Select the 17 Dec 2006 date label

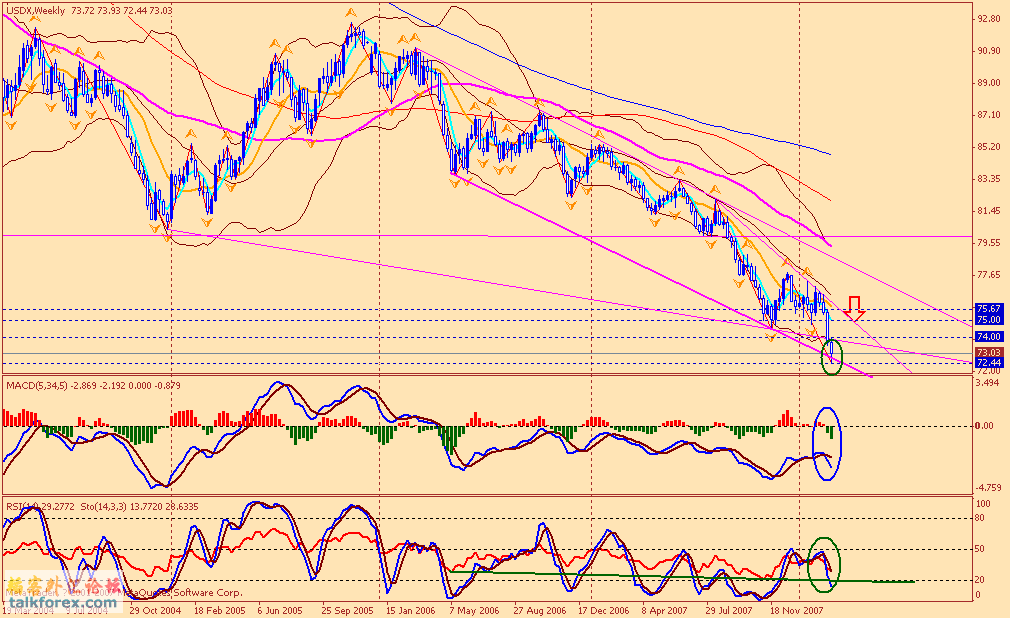coord(604,610)
